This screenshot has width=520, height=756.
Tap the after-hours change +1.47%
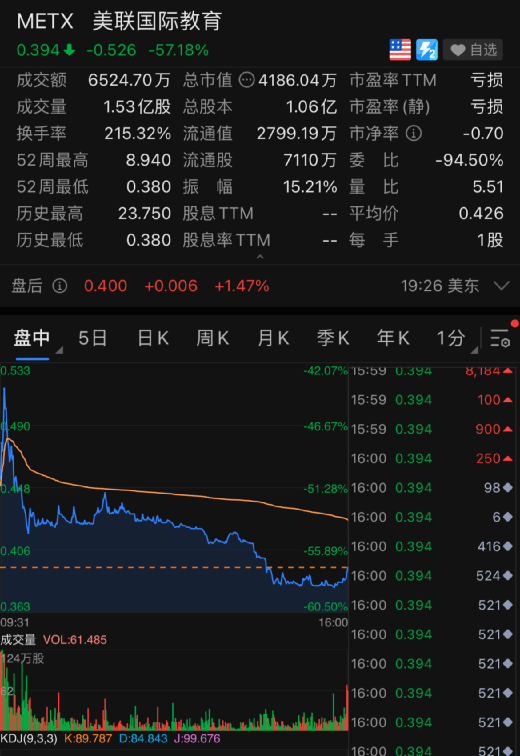click(x=241, y=286)
